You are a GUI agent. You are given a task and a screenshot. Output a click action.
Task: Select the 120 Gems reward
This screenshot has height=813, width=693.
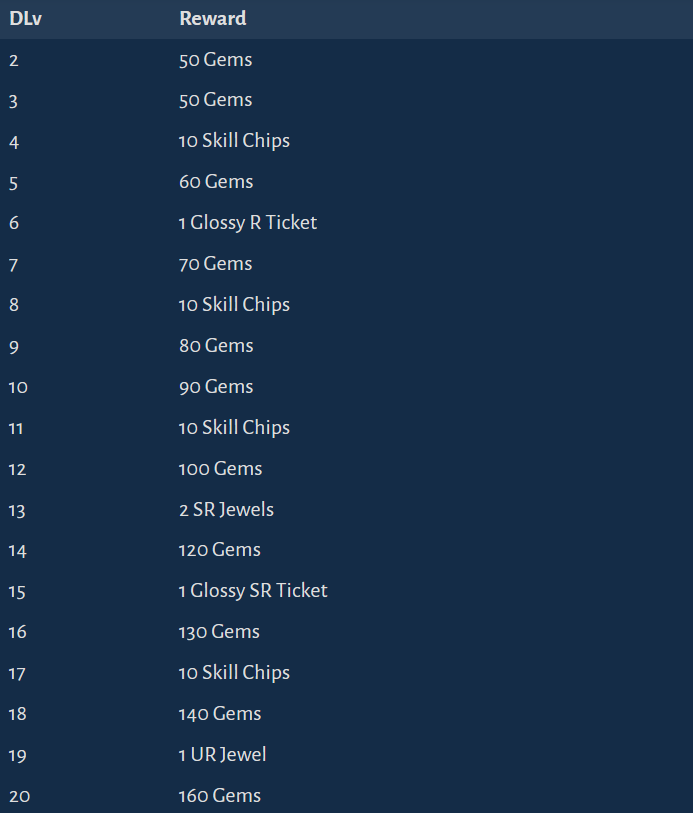[x=220, y=550]
